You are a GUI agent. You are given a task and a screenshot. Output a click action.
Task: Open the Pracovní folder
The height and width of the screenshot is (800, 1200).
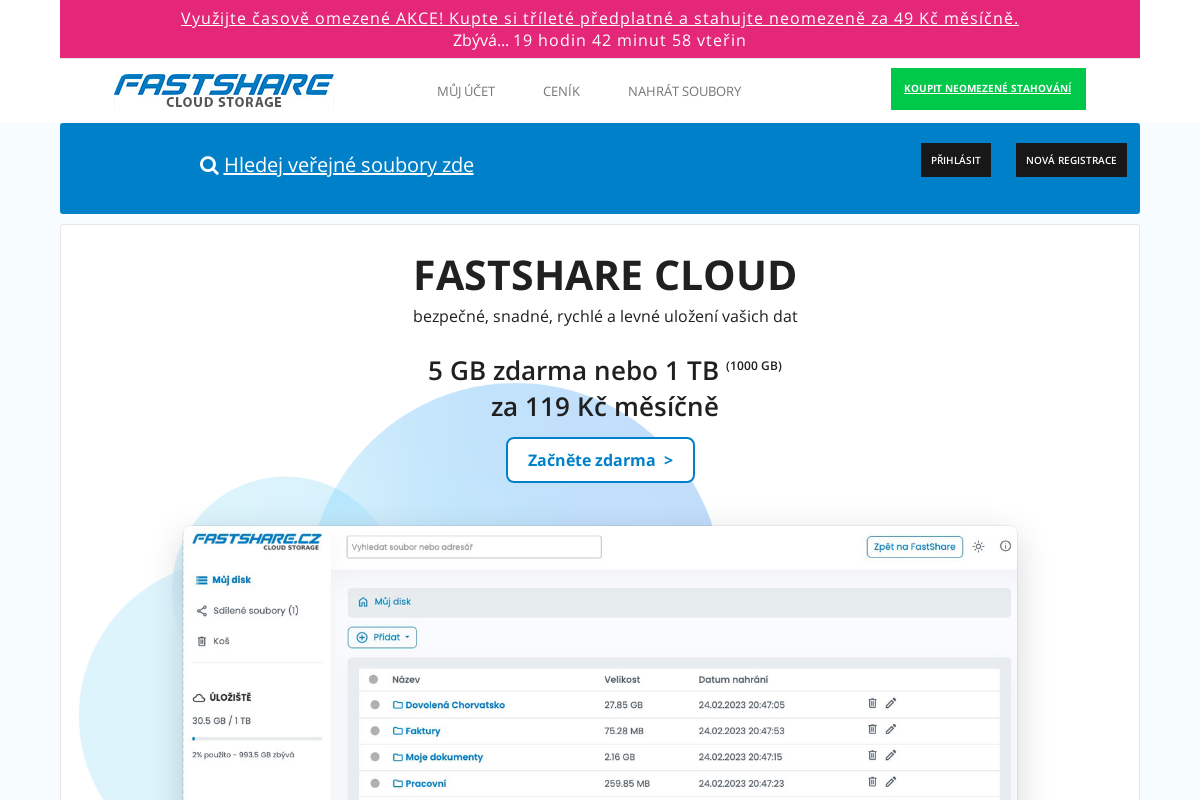point(420,783)
